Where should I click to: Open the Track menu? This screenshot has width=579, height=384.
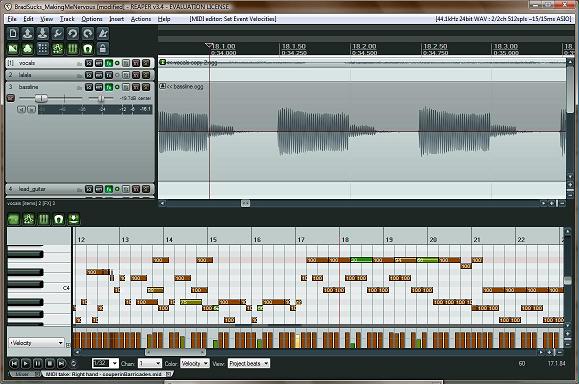coord(67,19)
